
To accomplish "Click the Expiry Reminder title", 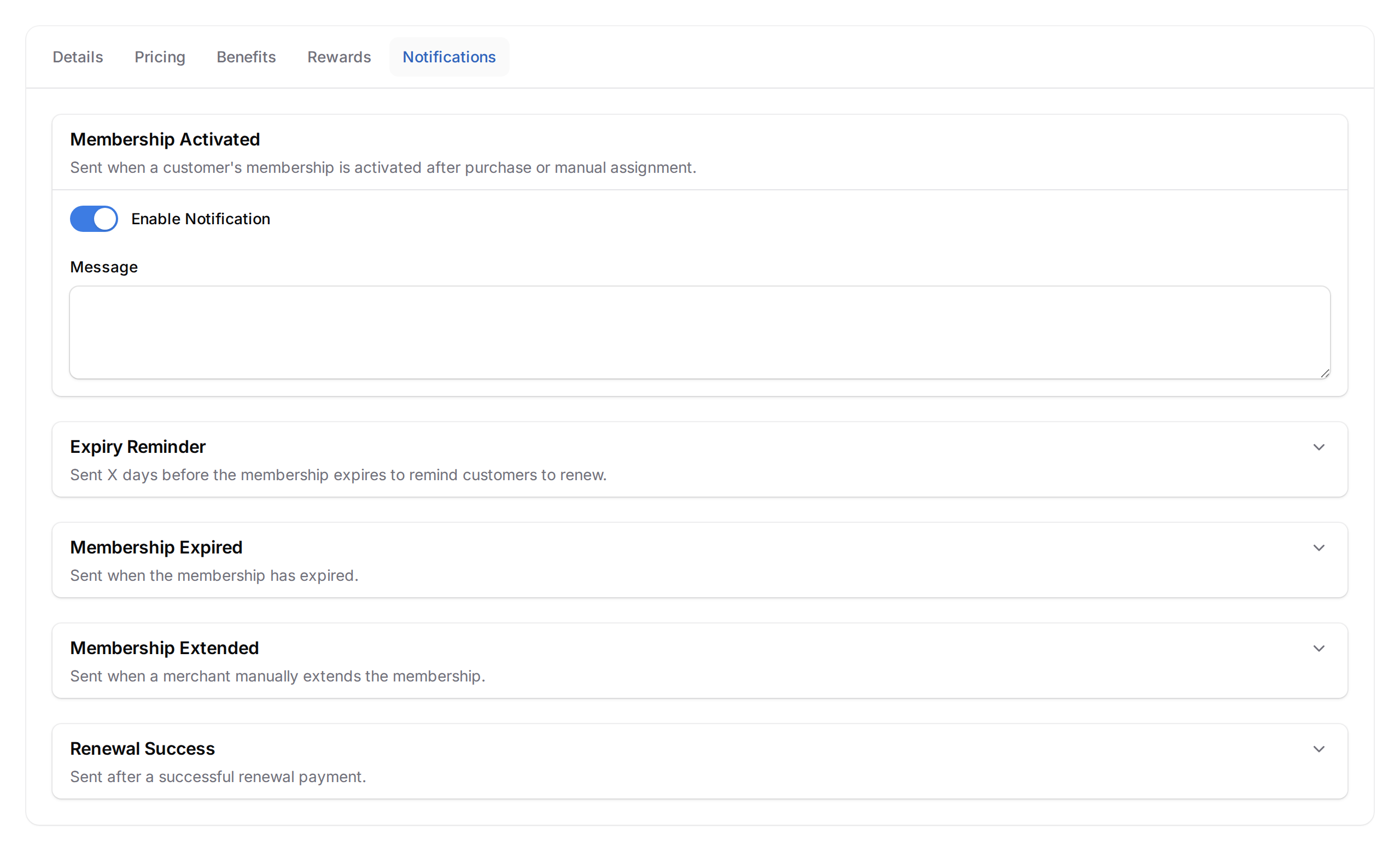I will click(137, 446).
